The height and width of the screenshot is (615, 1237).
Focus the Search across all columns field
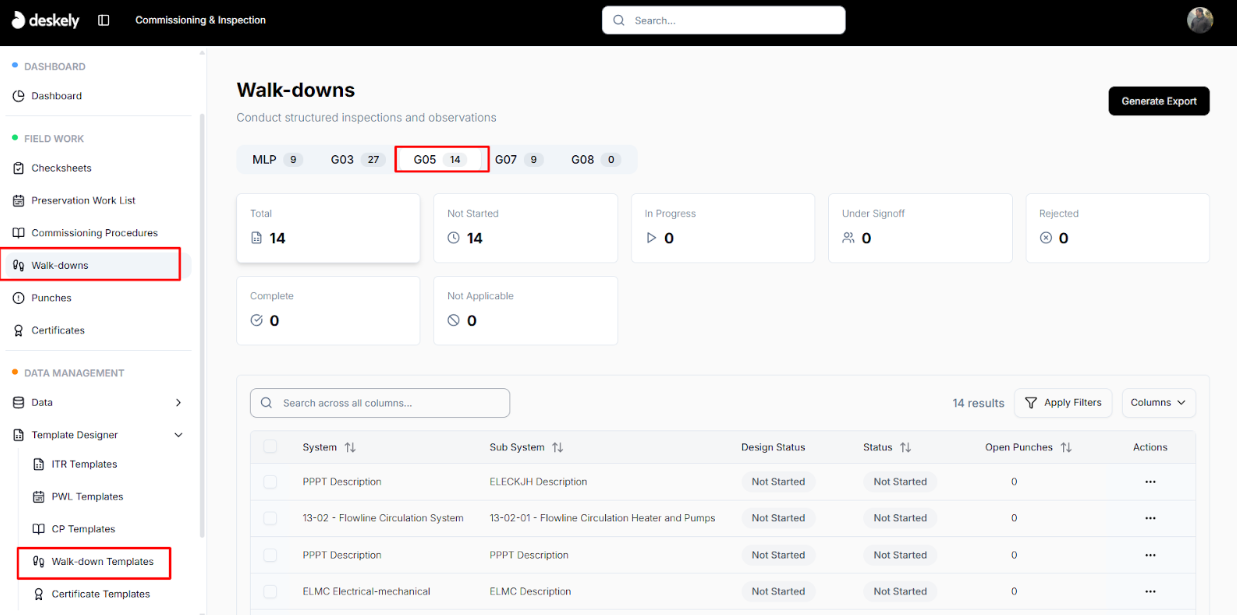380,403
